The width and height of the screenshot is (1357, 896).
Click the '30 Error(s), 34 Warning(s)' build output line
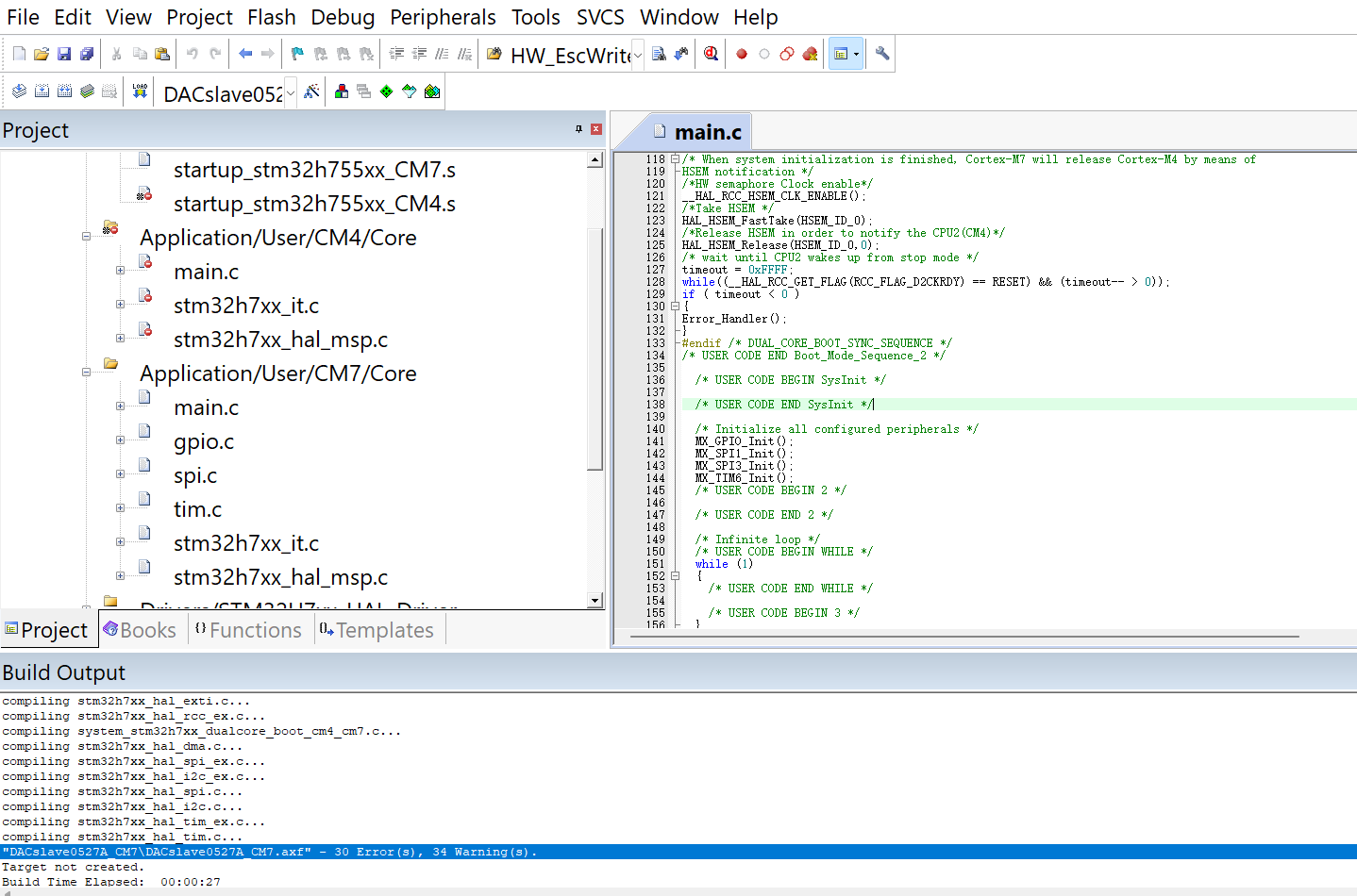pyautogui.click(x=678, y=852)
